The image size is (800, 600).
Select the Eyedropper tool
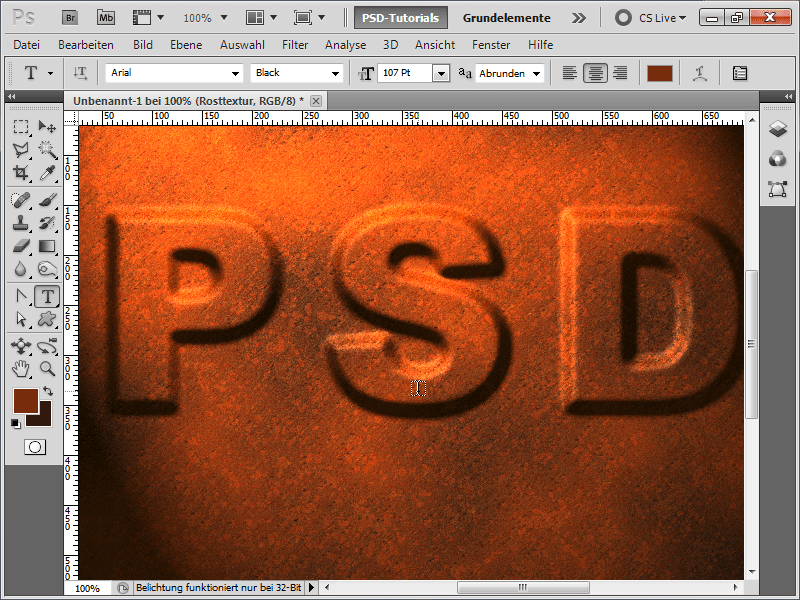[47, 173]
